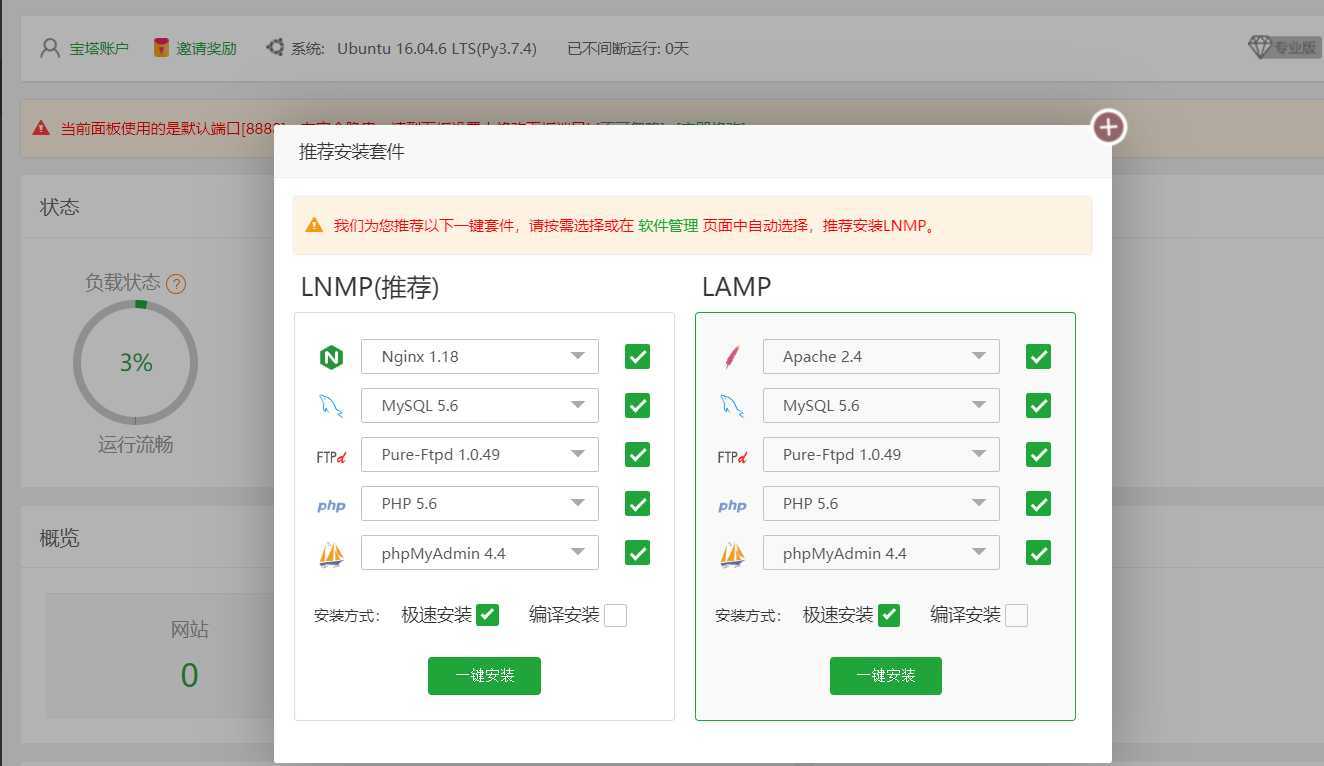Click the professional edition diamond icon
The width and height of the screenshot is (1324, 766).
tap(1260, 47)
